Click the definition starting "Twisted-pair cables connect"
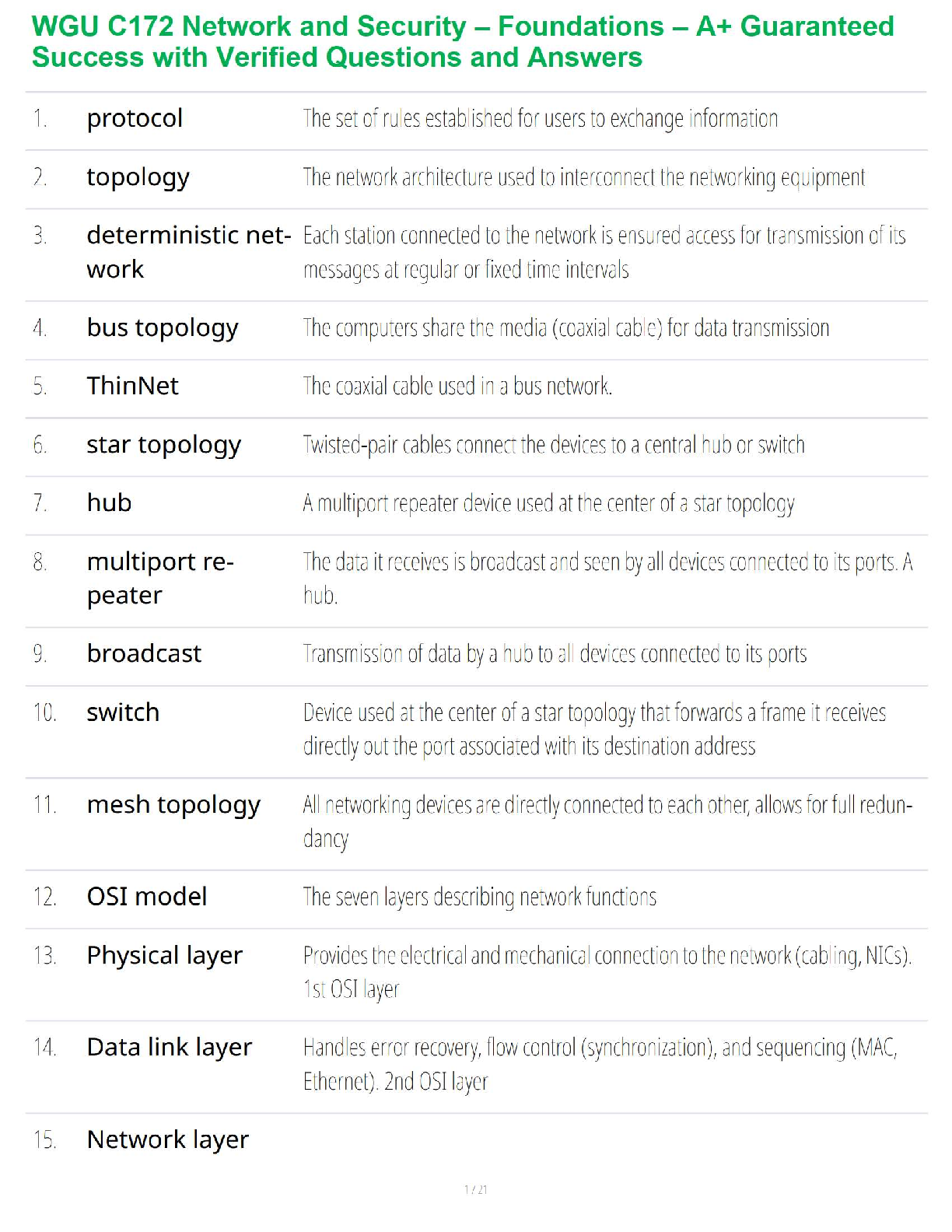 pos(553,445)
